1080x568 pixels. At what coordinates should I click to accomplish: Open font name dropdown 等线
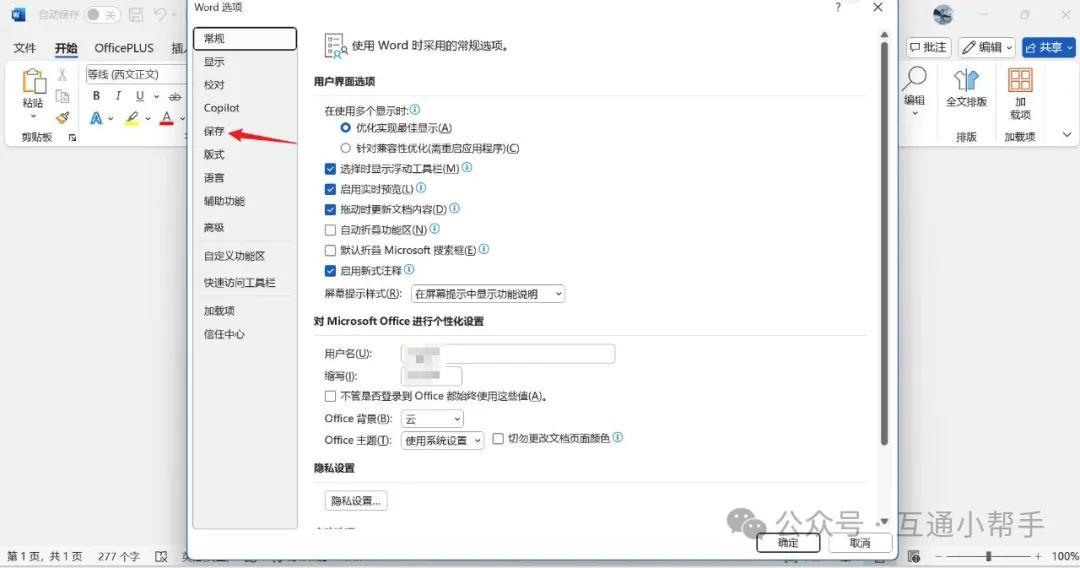[x=136, y=74]
